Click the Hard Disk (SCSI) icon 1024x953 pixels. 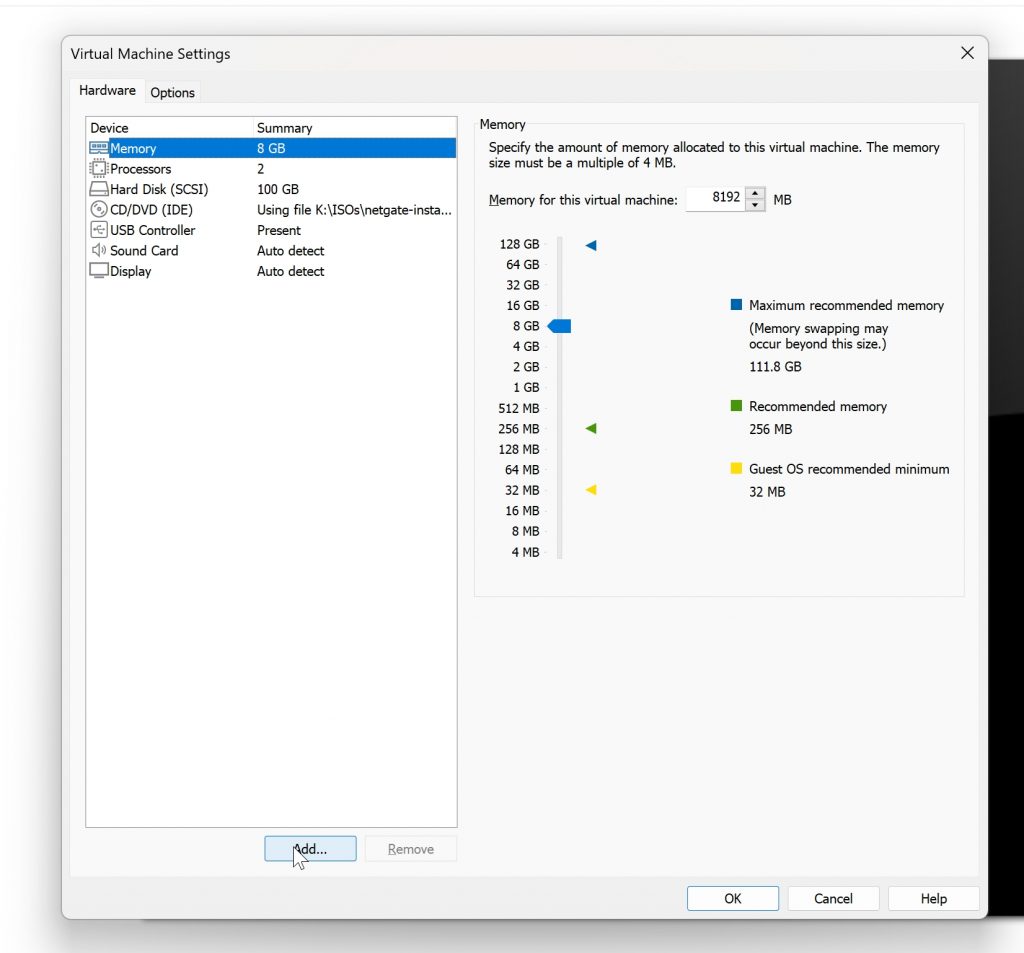(98, 189)
